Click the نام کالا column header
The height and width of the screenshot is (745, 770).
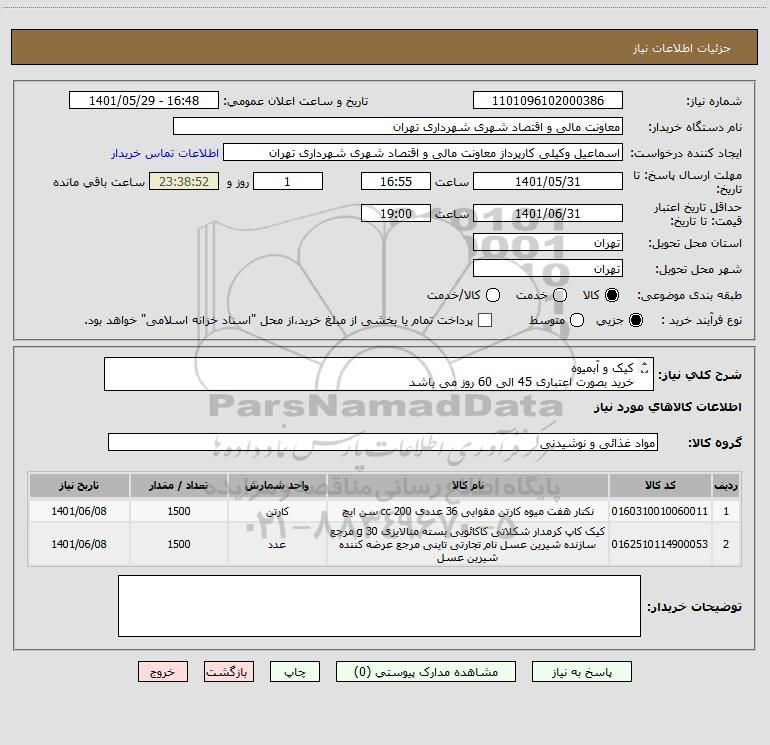(x=468, y=486)
